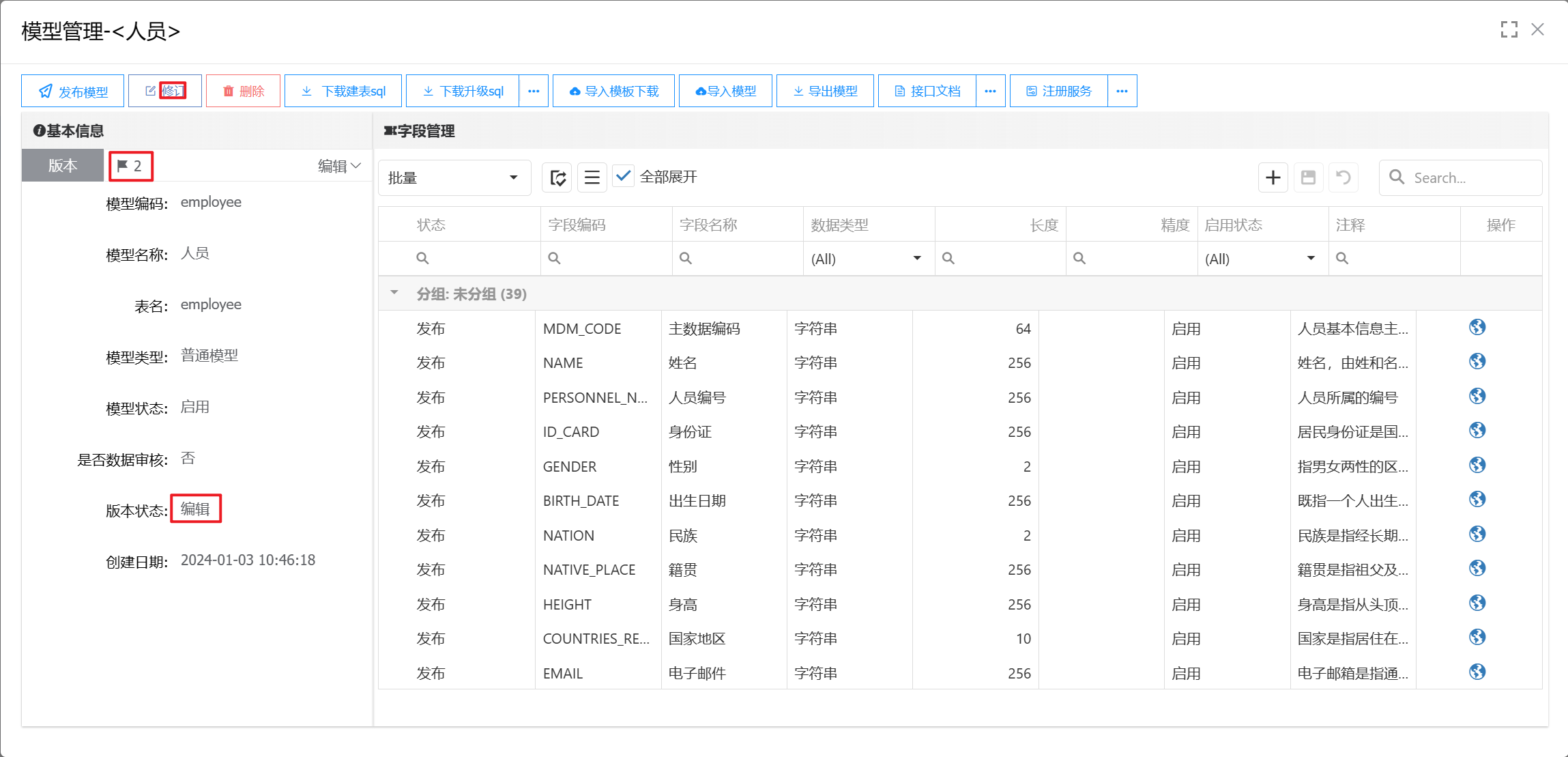1568x757 pixels.
Task: Click the column chooser list icon
Action: click(x=592, y=178)
